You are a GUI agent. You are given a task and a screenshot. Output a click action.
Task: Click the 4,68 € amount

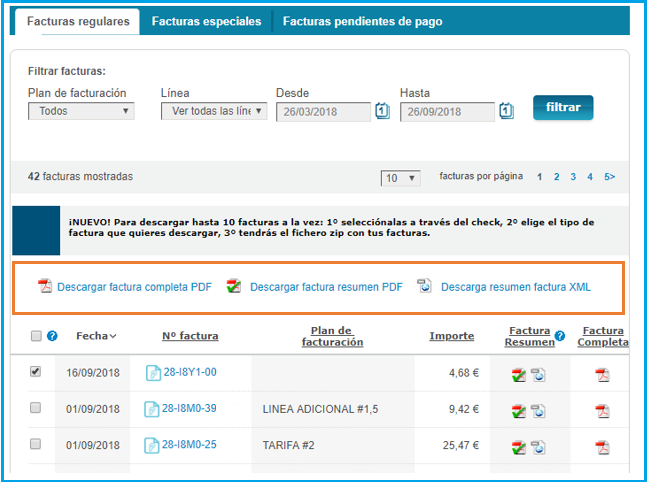(464, 373)
